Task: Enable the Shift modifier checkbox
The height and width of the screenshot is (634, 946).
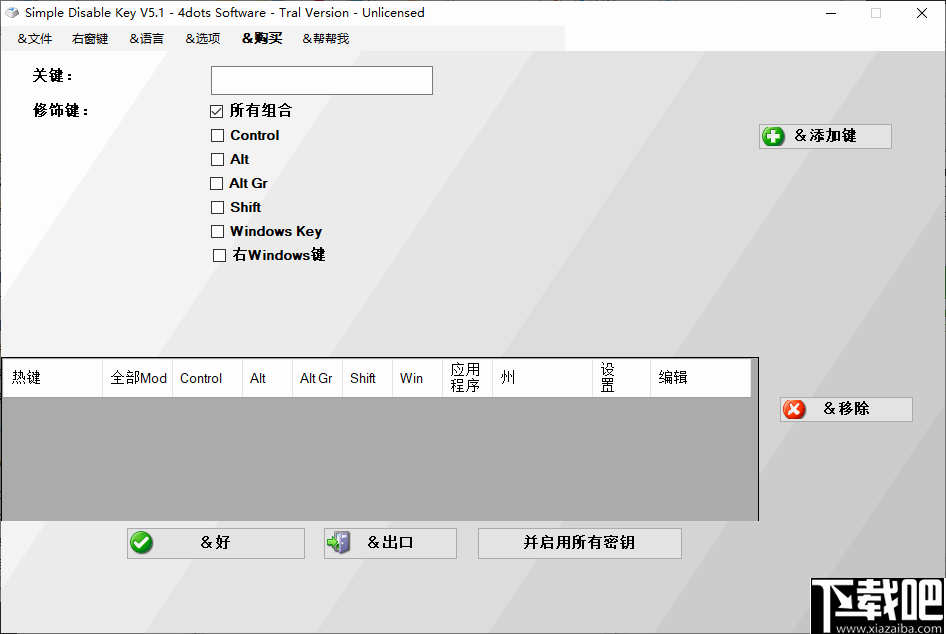Action: 216,207
